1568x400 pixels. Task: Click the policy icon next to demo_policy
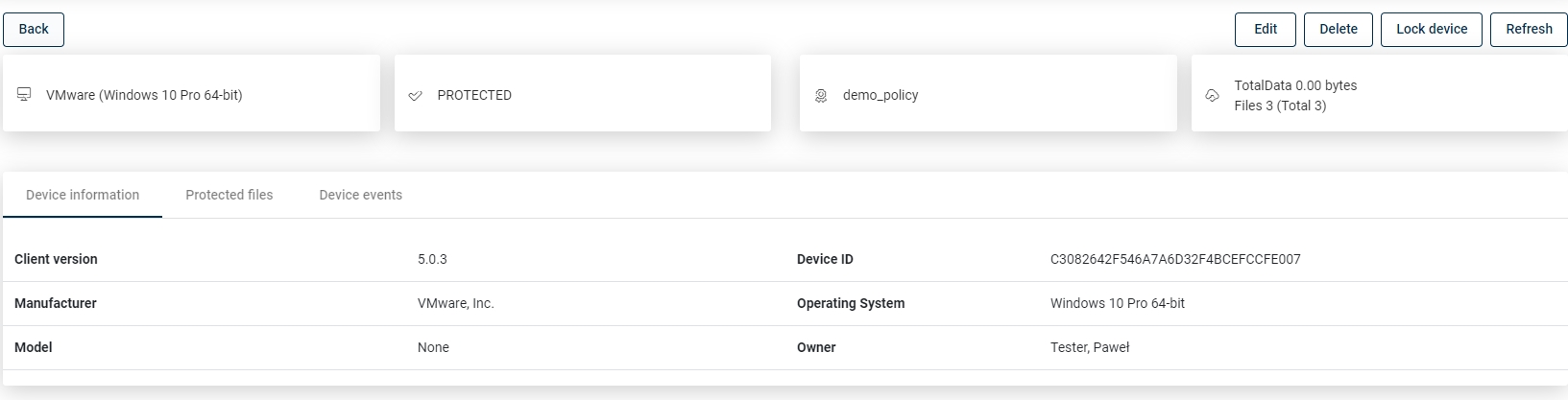point(821,96)
